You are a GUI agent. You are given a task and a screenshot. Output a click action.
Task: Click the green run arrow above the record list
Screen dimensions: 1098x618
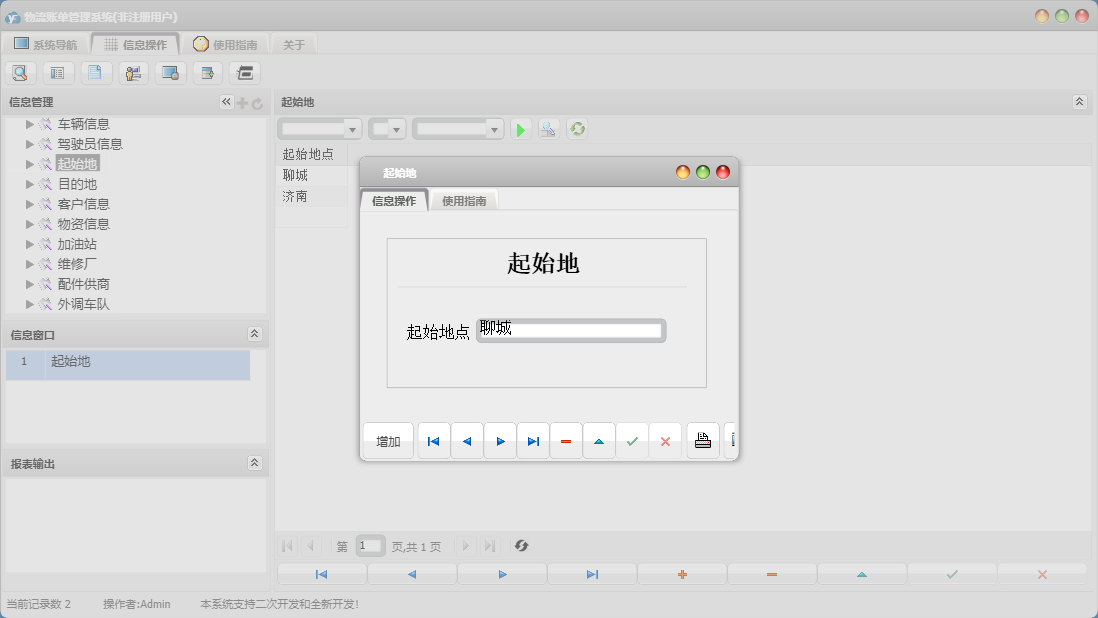click(x=520, y=128)
